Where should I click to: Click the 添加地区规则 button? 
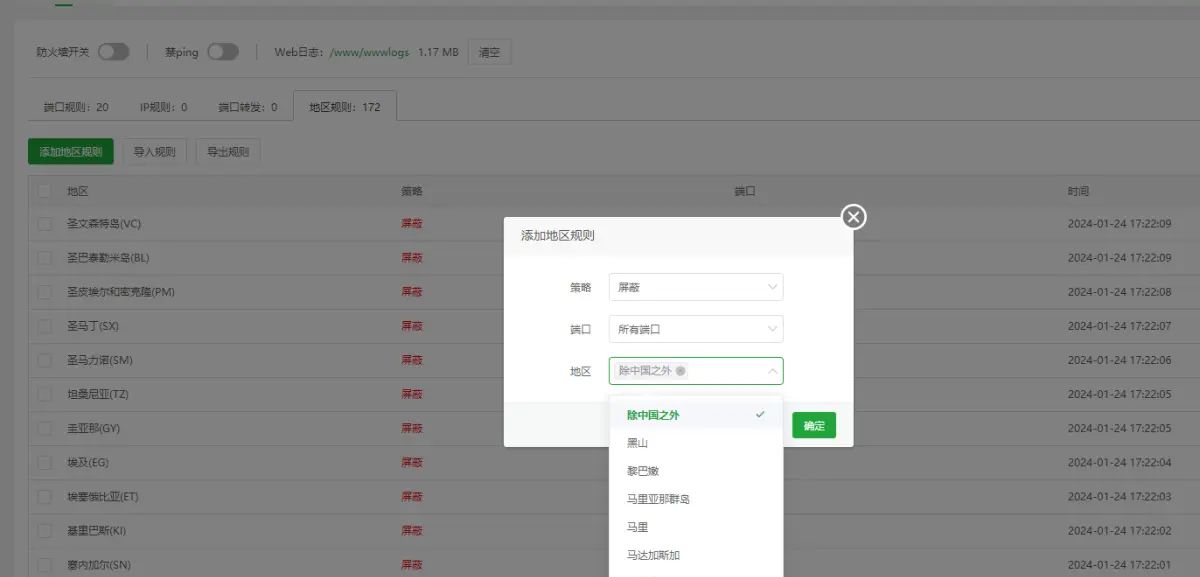(70, 151)
